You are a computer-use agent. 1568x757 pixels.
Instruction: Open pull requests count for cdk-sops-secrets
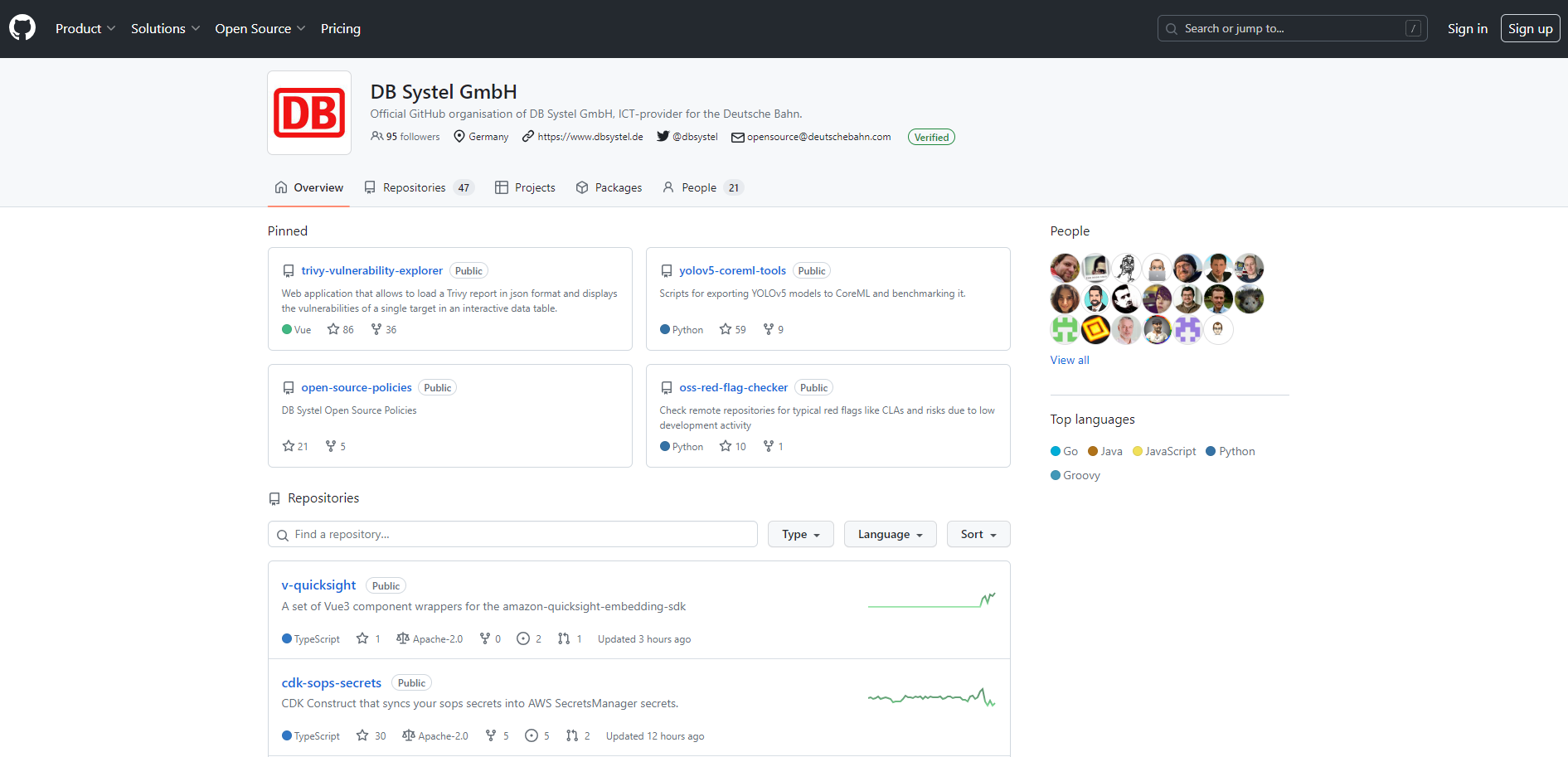point(578,735)
